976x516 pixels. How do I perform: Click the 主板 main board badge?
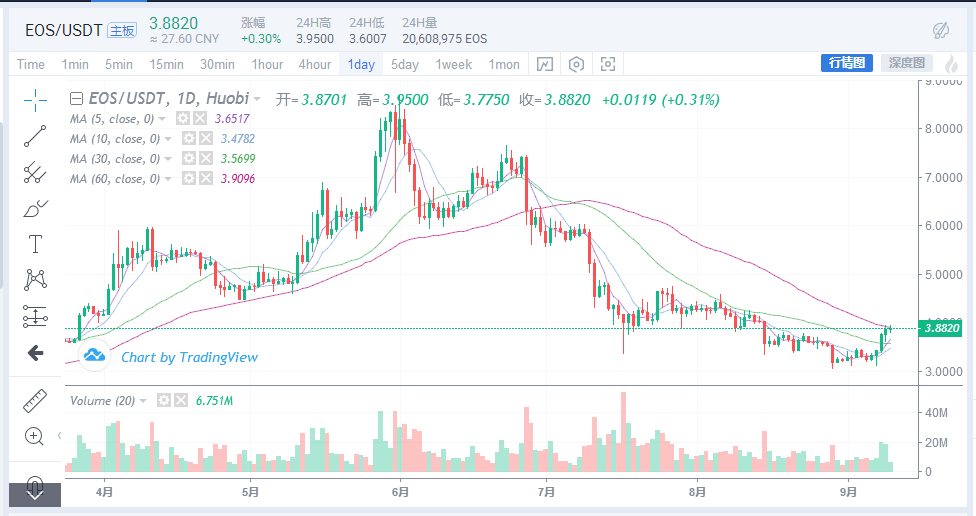pos(122,30)
